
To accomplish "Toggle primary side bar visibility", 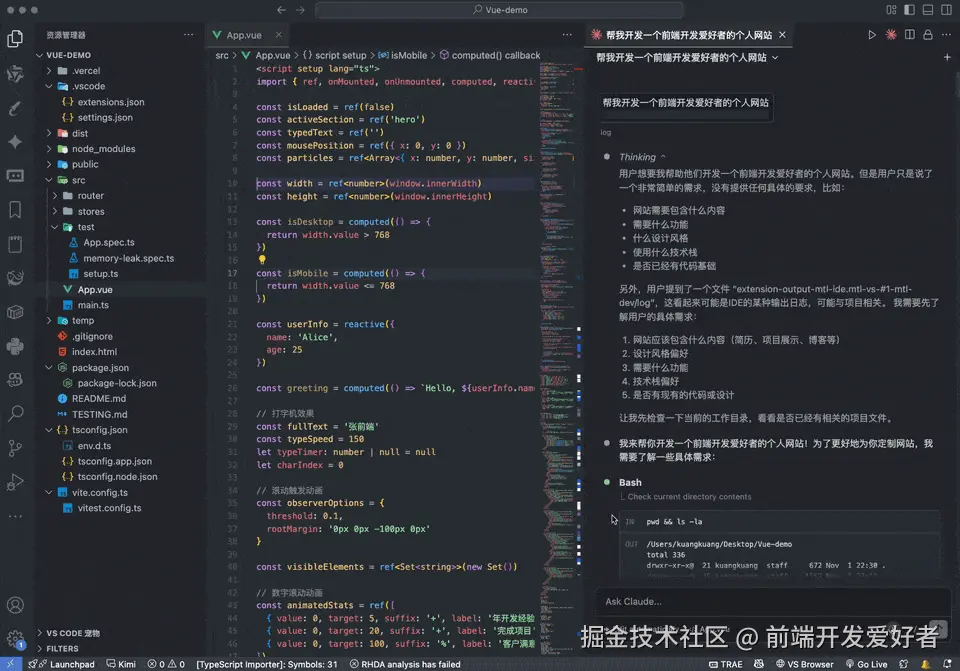I will tap(910, 10).
